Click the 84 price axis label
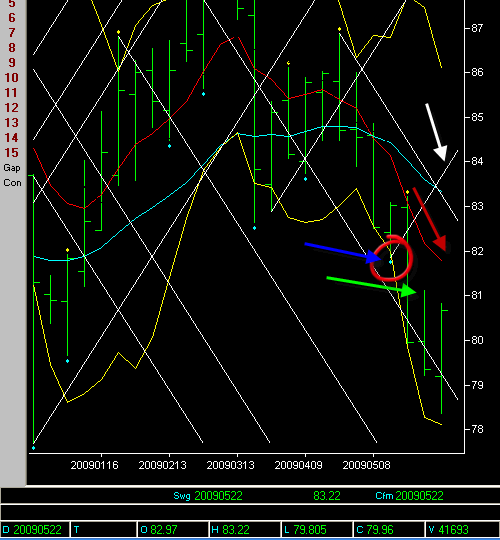This screenshot has height=540, width=500. point(477,161)
